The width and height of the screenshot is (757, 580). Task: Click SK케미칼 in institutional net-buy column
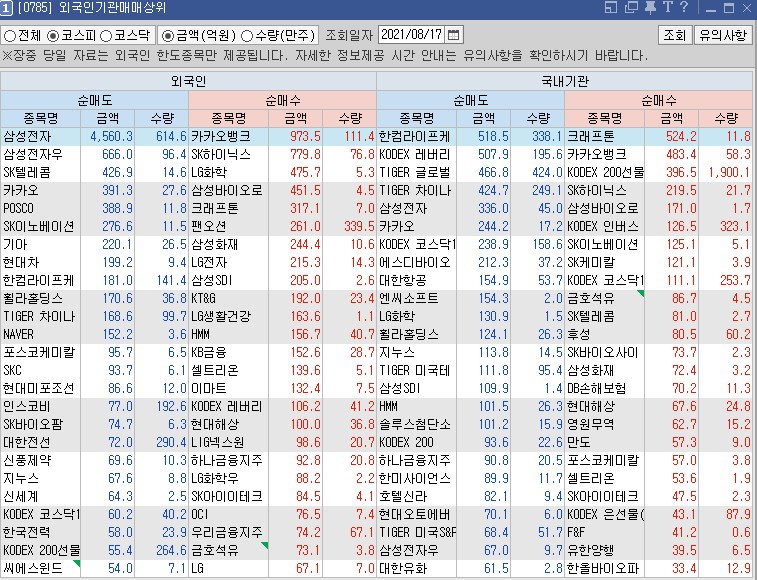pyautogui.click(x=591, y=263)
